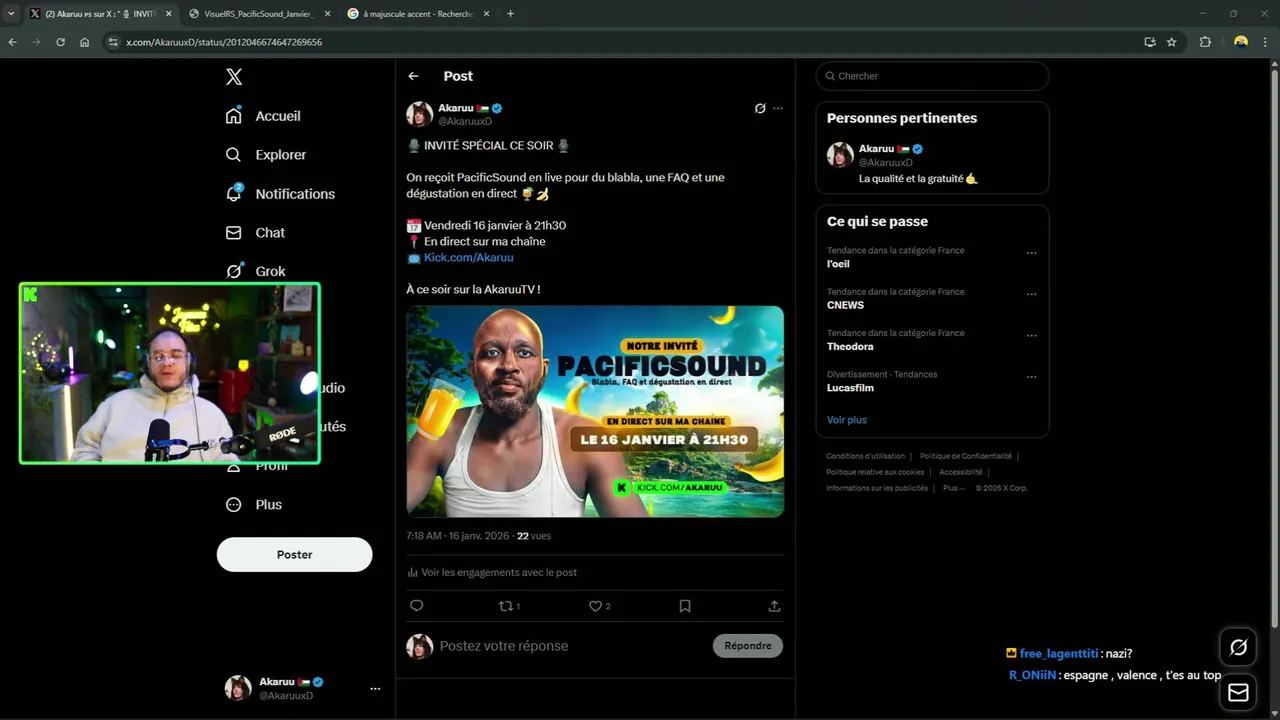Viewport: 1280px width, 720px height.
Task: Open options for Theodora trend
Action: [1031, 336]
